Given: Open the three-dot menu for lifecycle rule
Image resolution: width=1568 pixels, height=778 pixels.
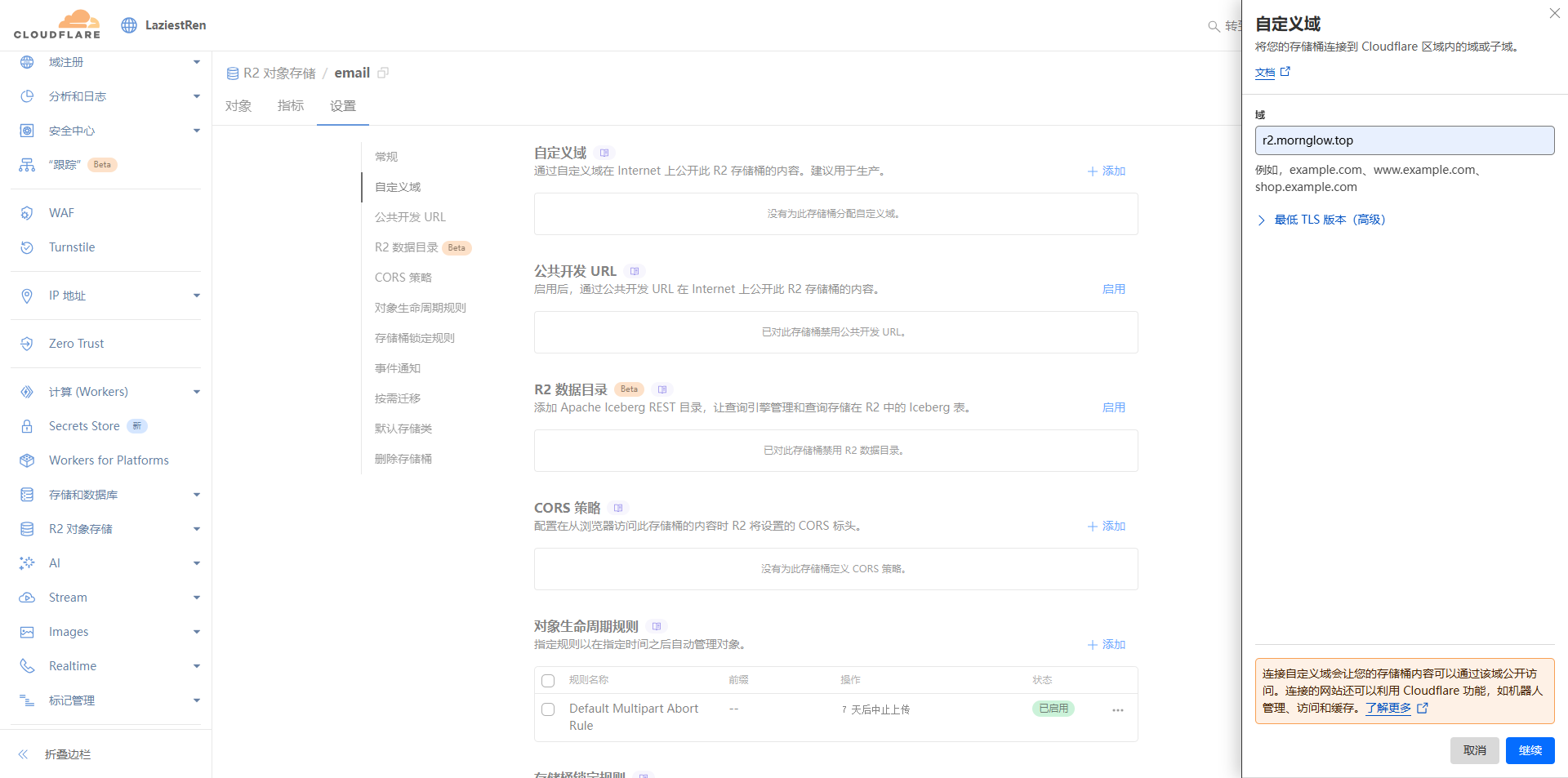Looking at the screenshot, I should (1117, 710).
